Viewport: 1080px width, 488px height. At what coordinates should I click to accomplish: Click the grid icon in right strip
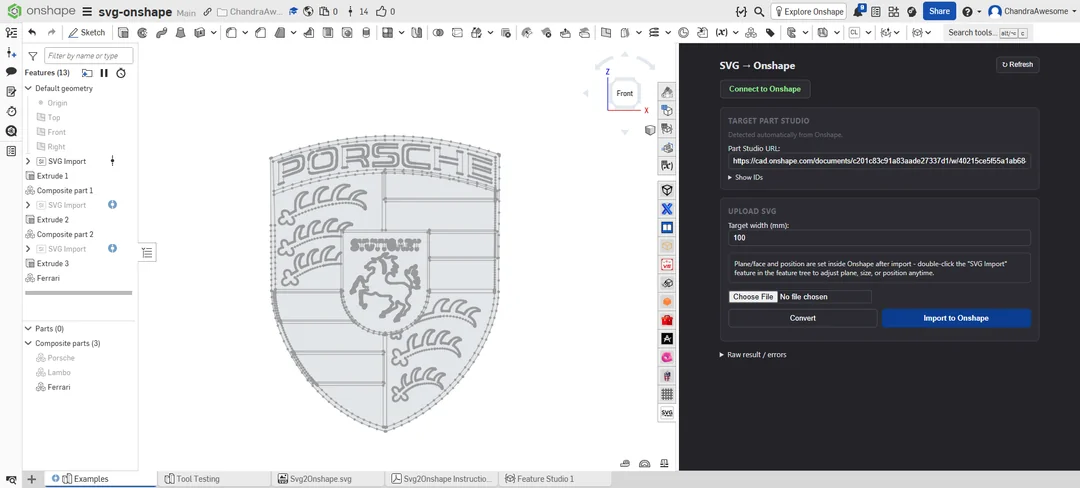click(x=667, y=394)
